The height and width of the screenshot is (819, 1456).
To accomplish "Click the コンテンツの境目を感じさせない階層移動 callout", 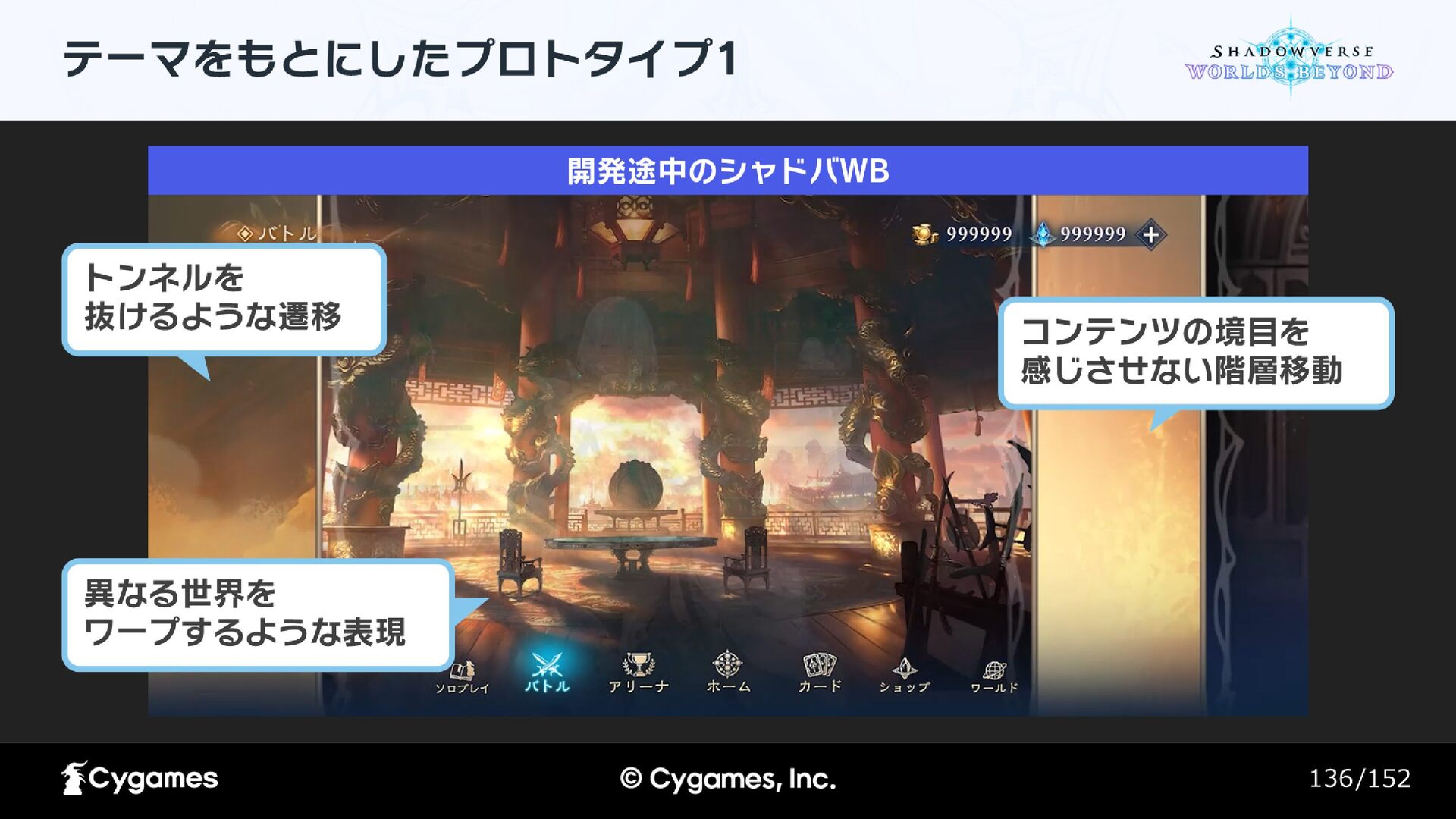I will point(1196,353).
